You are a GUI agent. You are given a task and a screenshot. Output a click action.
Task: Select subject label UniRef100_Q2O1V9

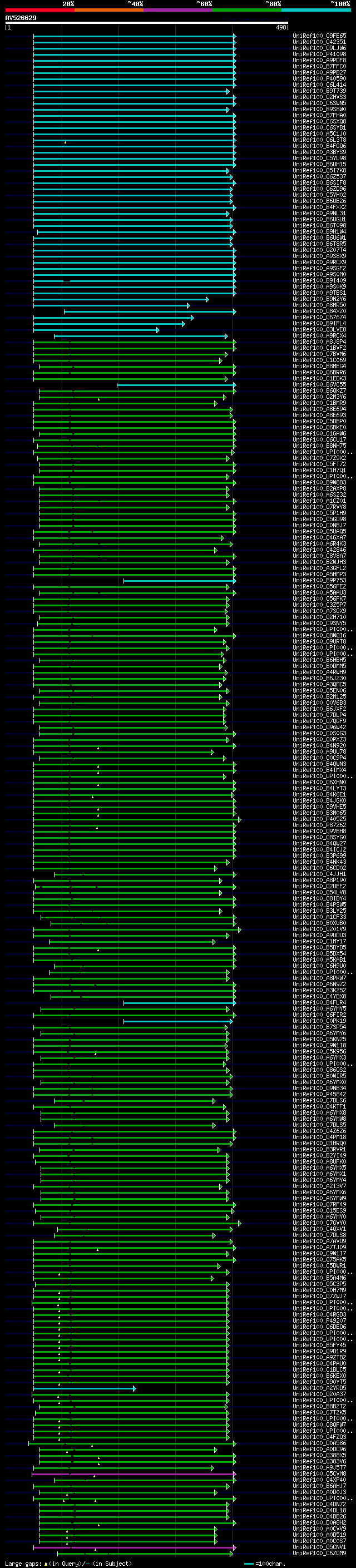point(319,929)
